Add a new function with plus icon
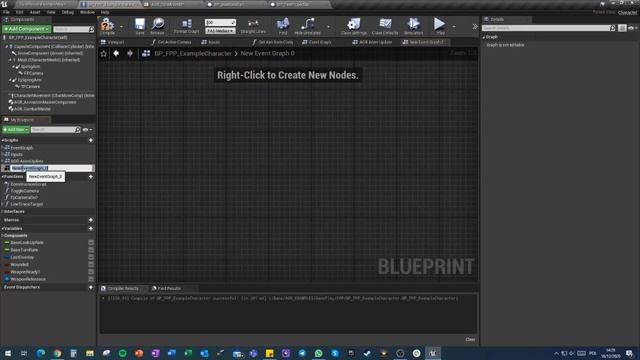The image size is (640, 360). [x=91, y=177]
